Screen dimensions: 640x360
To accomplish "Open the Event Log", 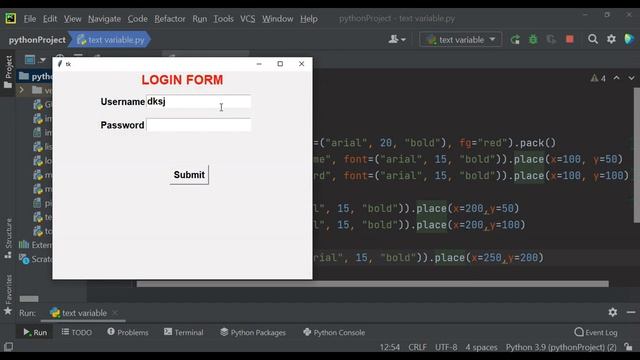I will point(596,332).
